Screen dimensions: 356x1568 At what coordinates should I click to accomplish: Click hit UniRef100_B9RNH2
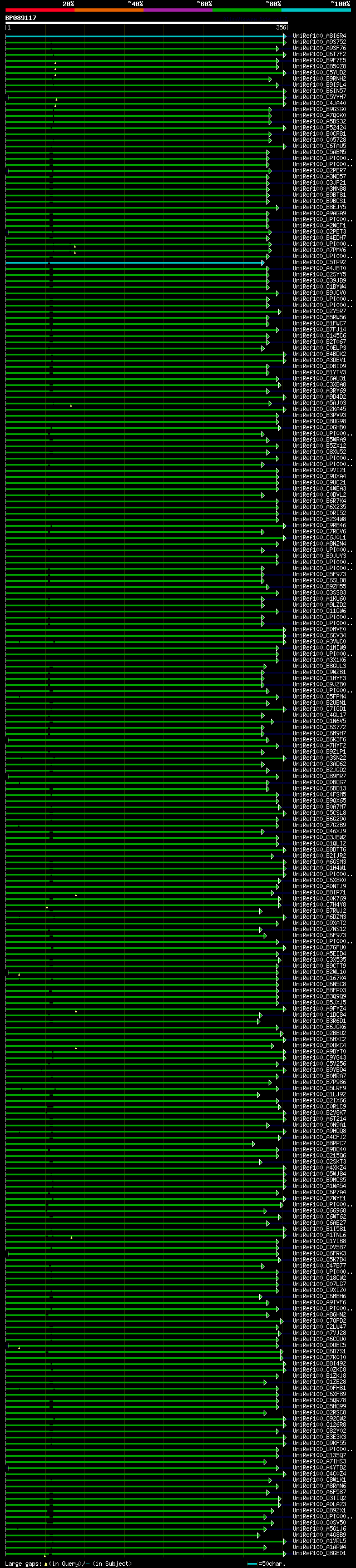click(319, 78)
